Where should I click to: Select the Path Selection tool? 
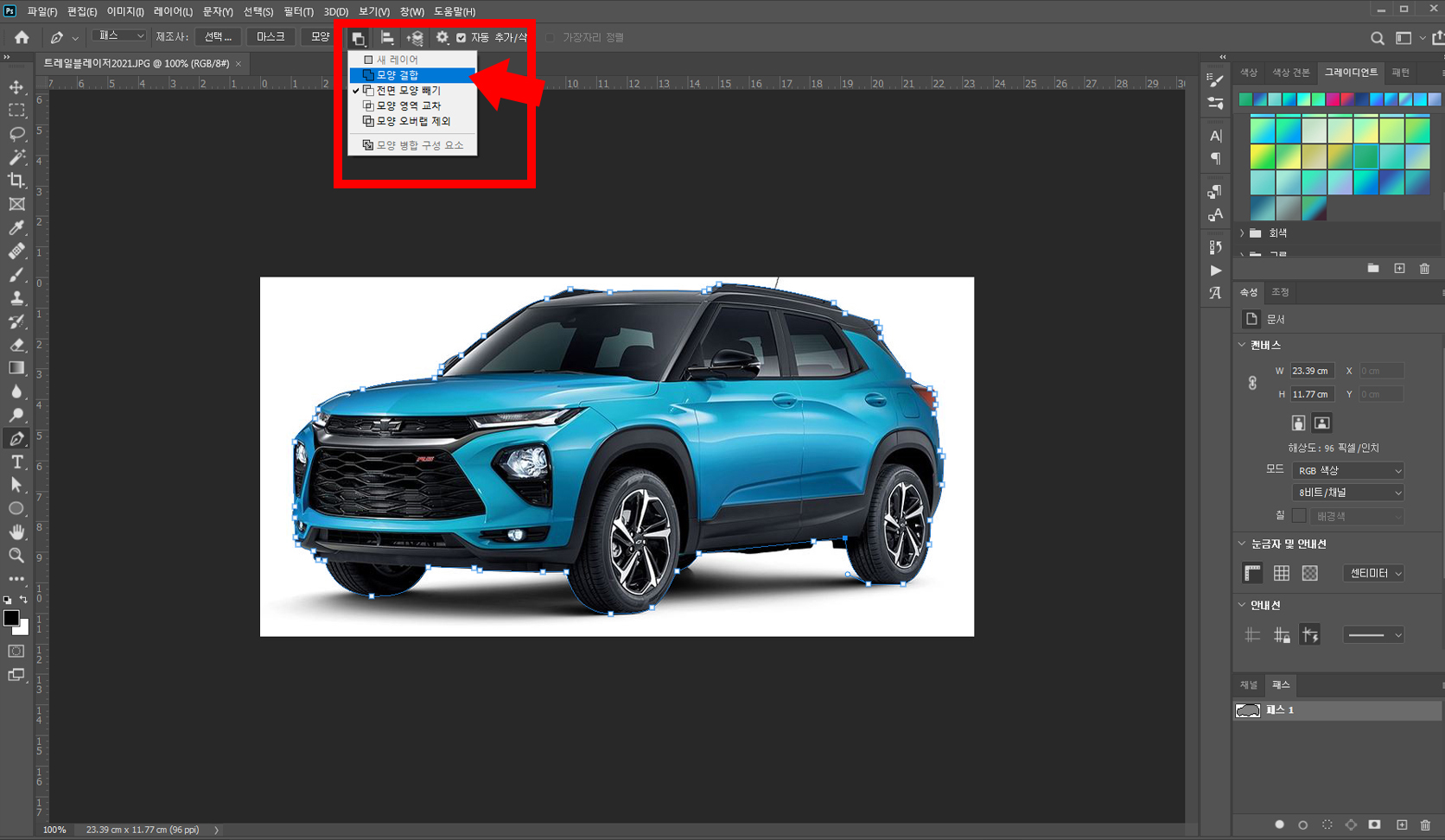[16, 485]
